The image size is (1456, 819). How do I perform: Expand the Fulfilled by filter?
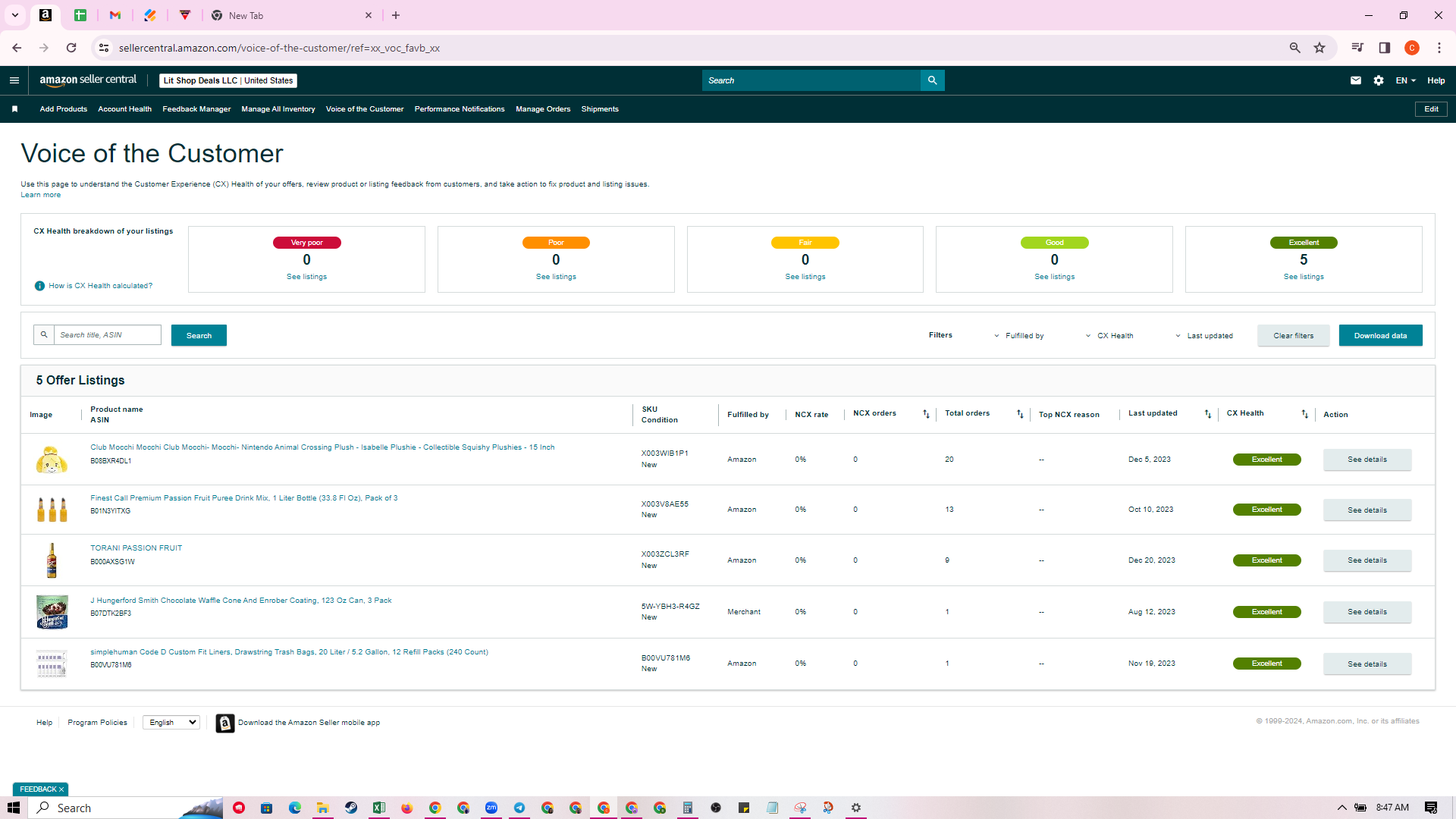(1018, 336)
